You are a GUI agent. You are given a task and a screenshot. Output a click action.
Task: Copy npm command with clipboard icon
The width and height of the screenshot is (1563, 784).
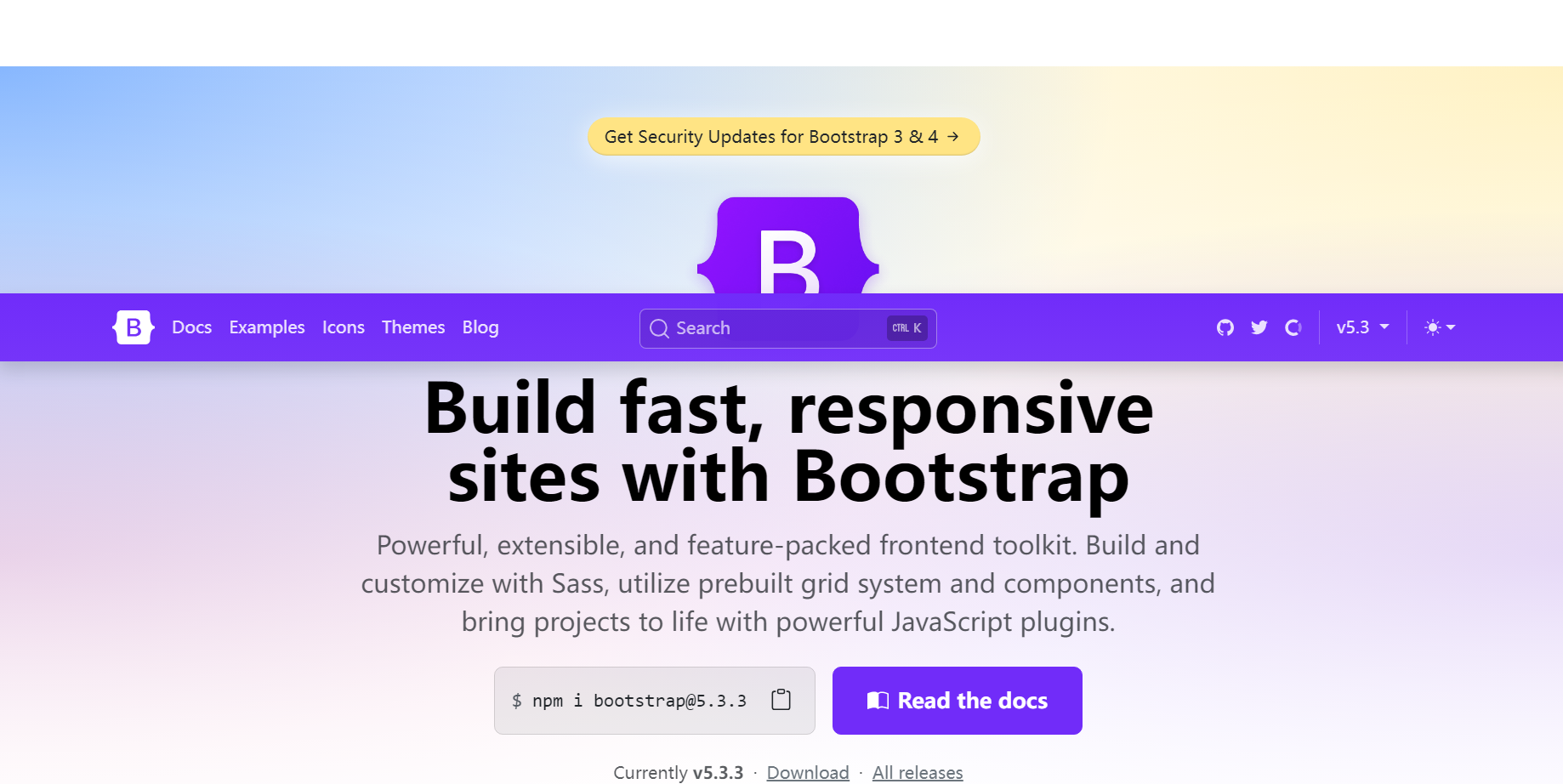pyautogui.click(x=781, y=700)
